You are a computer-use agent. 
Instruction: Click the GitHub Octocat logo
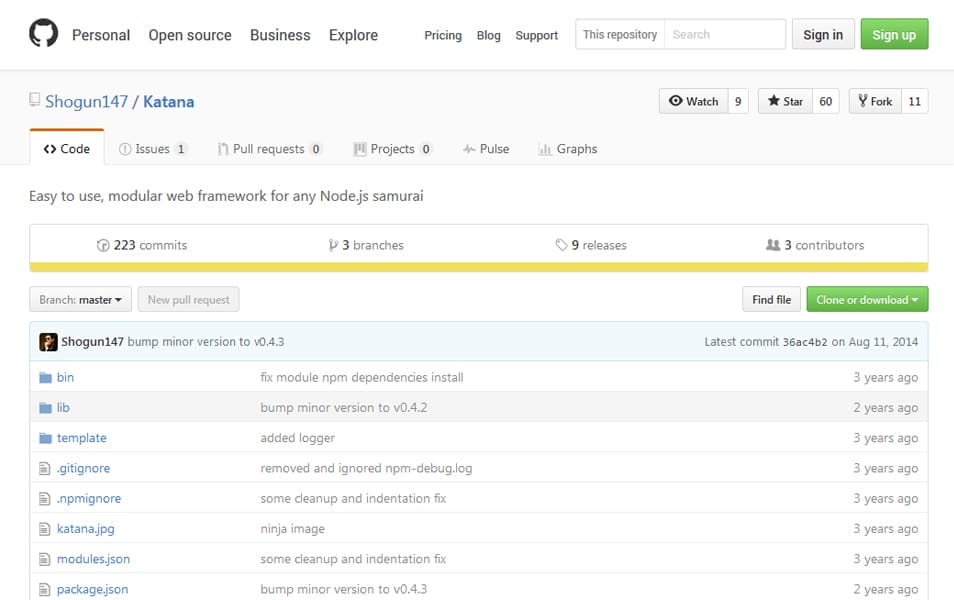click(44, 34)
